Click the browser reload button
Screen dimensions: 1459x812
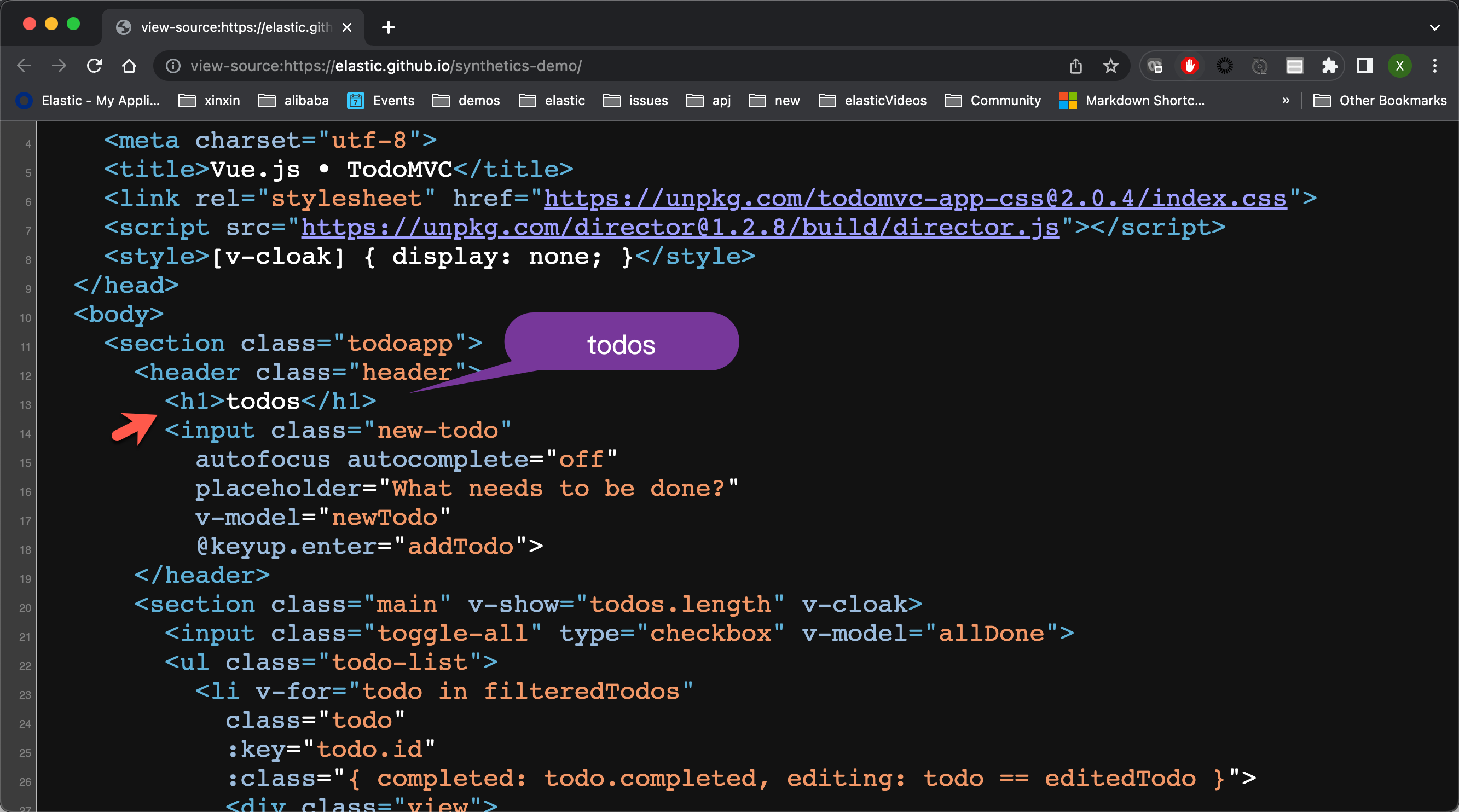[x=94, y=66]
